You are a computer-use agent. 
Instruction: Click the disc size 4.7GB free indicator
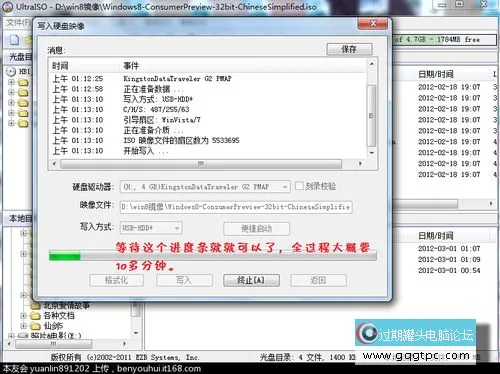[x=444, y=39]
